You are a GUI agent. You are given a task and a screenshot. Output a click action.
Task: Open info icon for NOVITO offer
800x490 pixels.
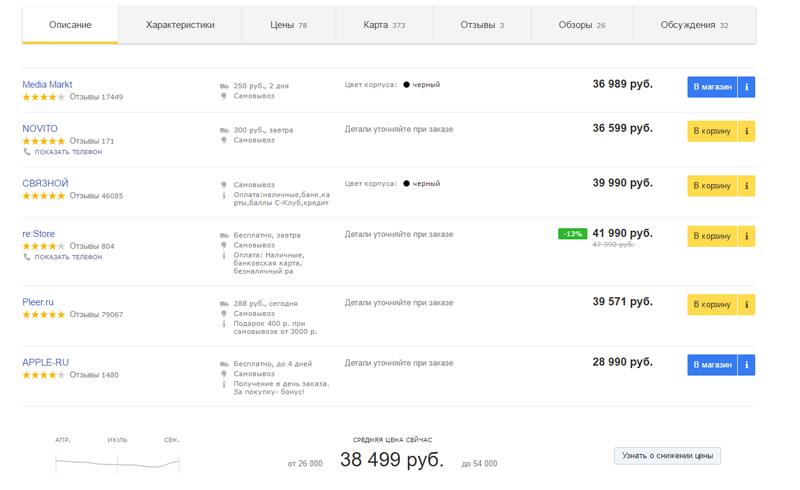(746, 131)
